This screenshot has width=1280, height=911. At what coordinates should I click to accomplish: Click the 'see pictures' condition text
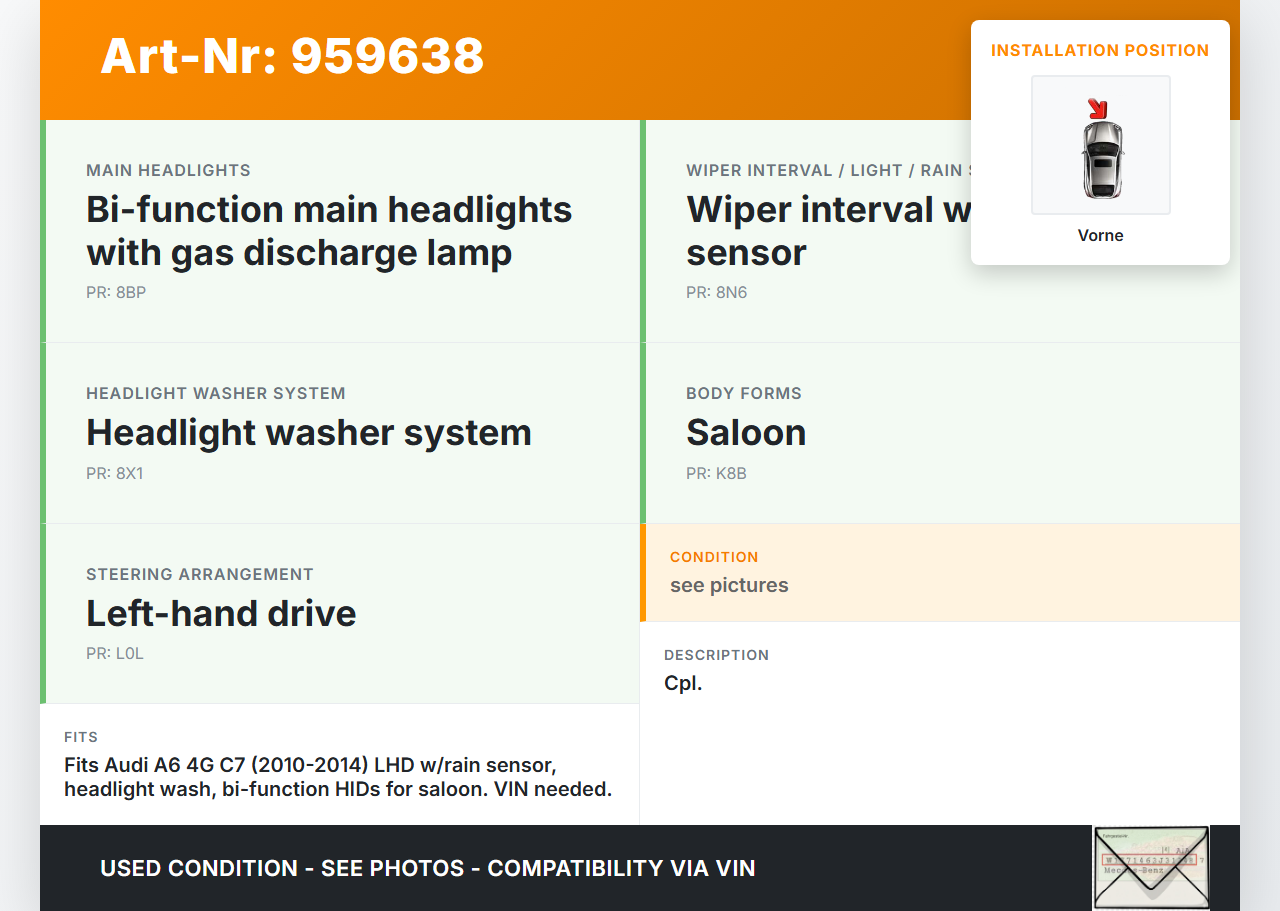[729, 585]
